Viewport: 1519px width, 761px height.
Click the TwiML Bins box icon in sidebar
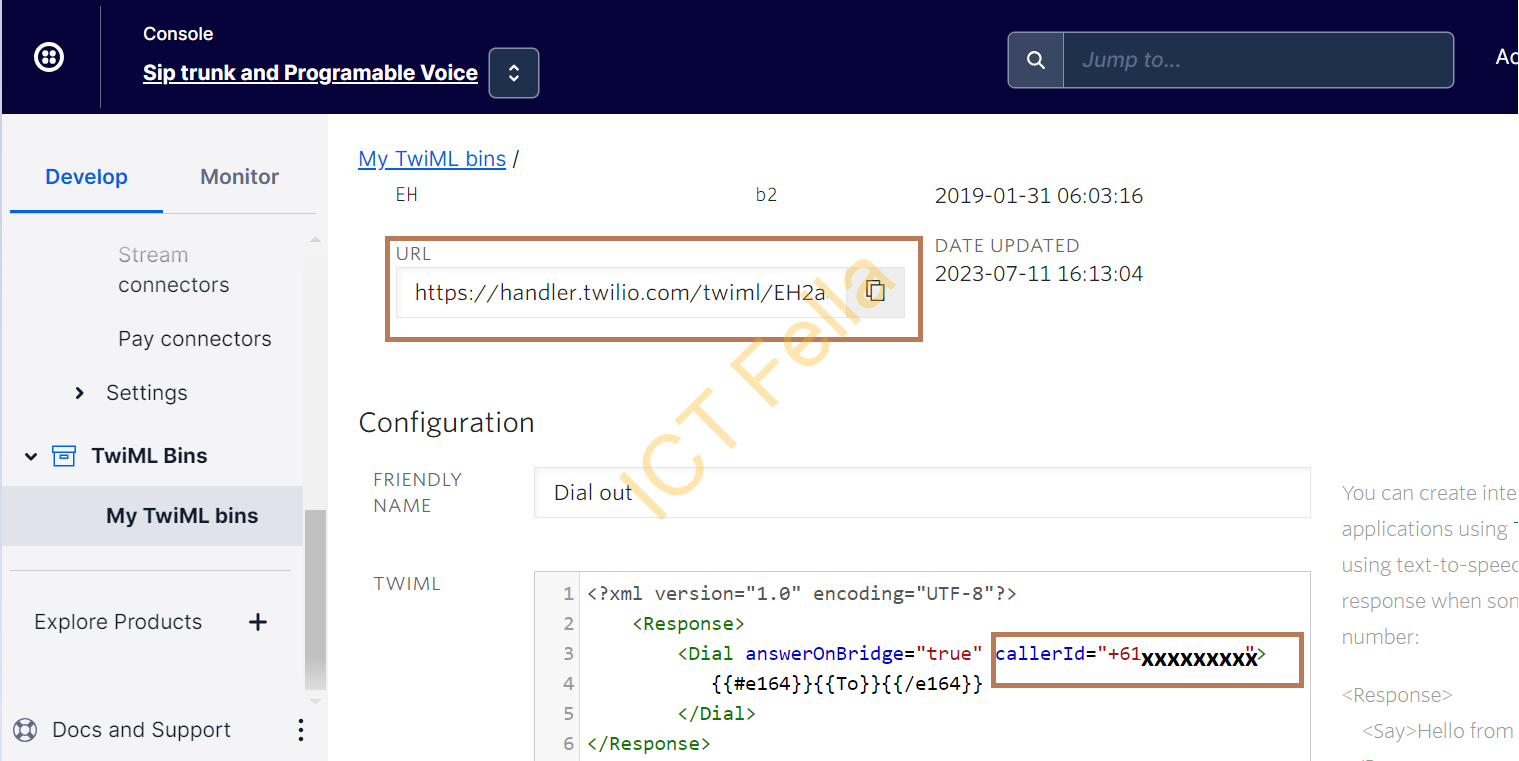64,455
